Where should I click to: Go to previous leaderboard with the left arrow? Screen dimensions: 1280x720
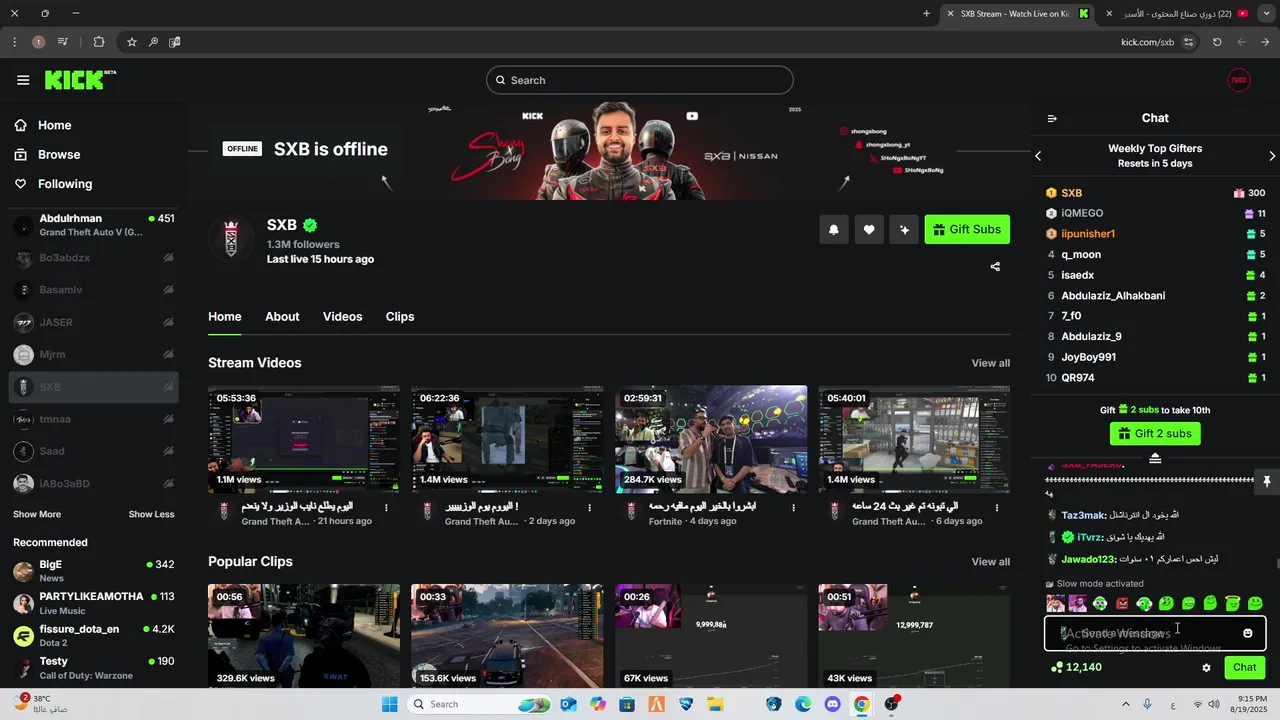pos(1038,156)
